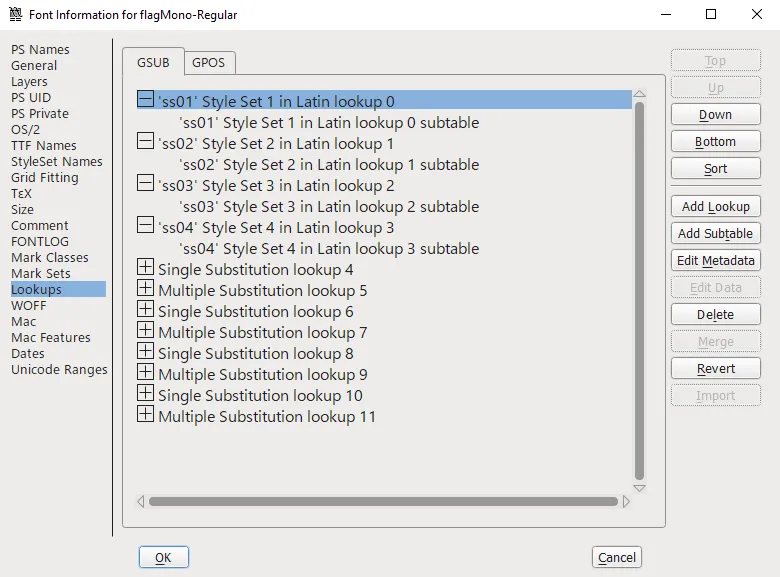Open Edit Metadata for the lookup
This screenshot has height=577, width=780.
pos(715,261)
